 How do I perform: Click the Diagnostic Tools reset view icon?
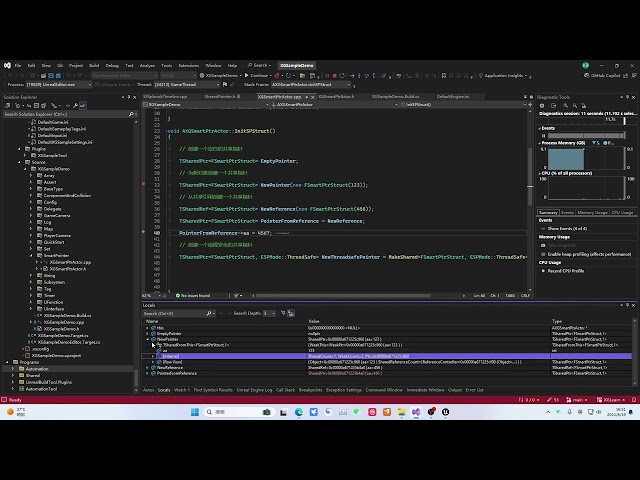(x=584, y=106)
